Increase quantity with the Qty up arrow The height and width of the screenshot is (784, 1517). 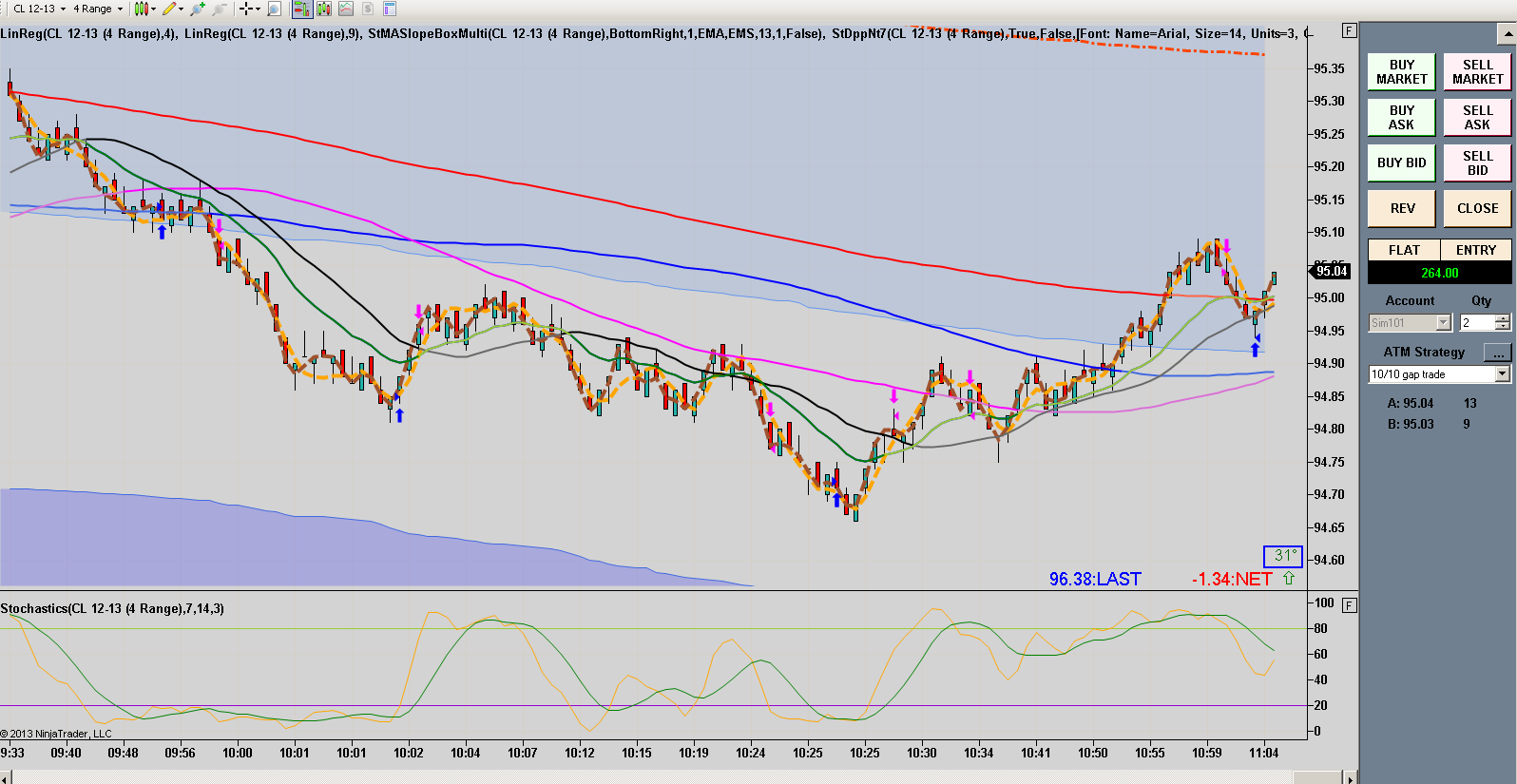(1504, 319)
